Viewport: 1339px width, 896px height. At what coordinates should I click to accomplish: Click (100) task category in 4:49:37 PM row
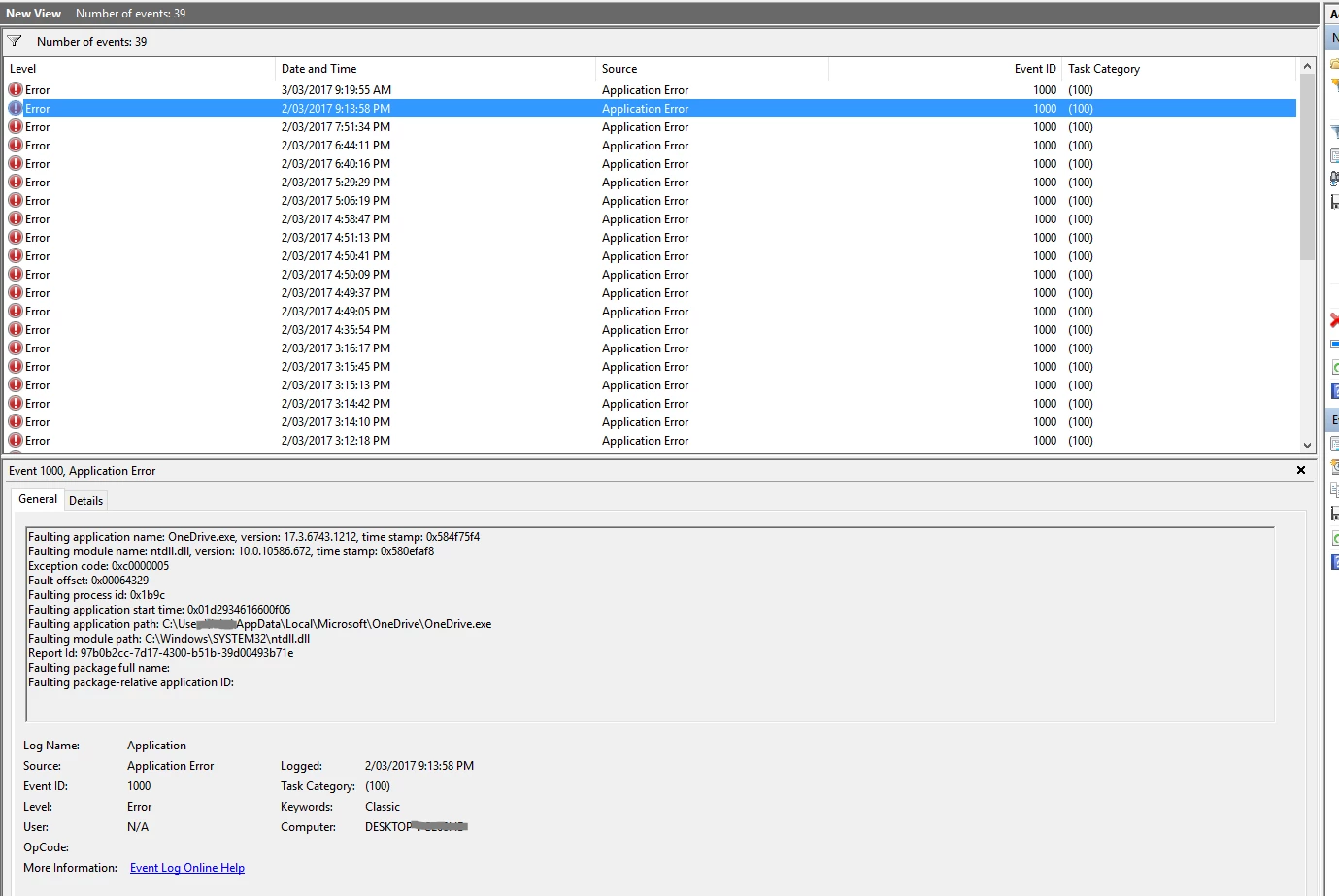point(1081,292)
